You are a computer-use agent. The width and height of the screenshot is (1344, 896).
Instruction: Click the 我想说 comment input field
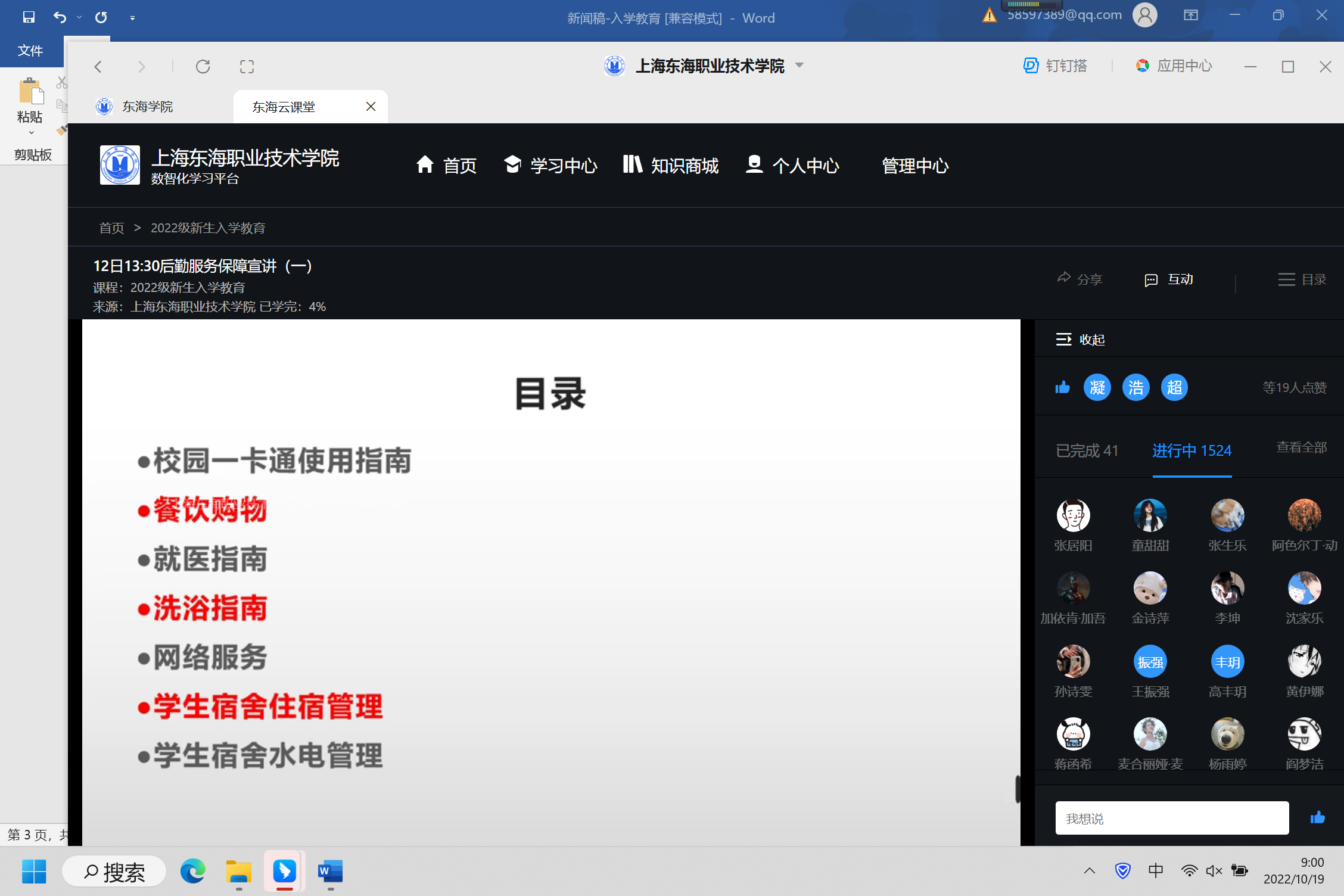pos(1171,819)
